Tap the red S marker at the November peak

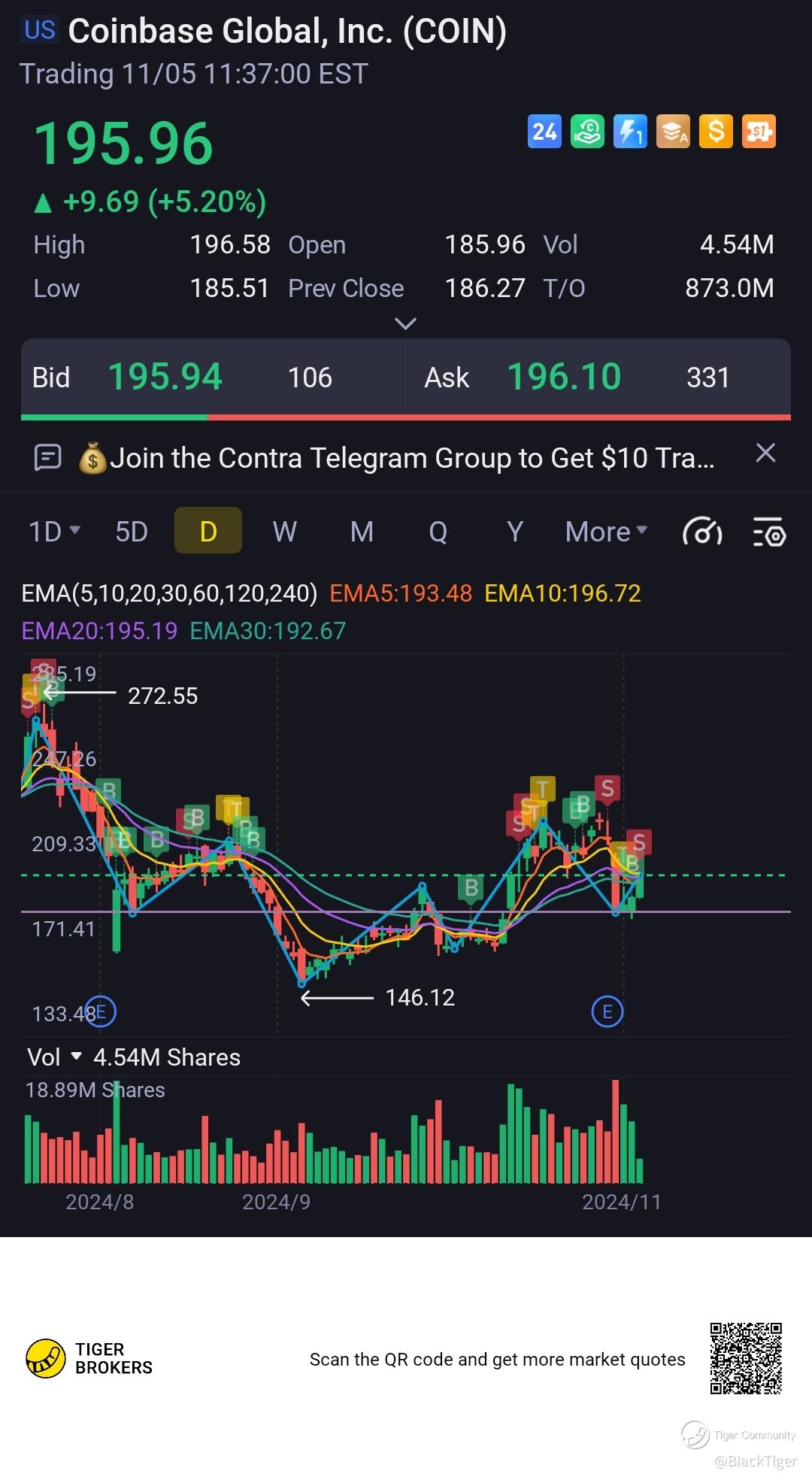[607, 789]
